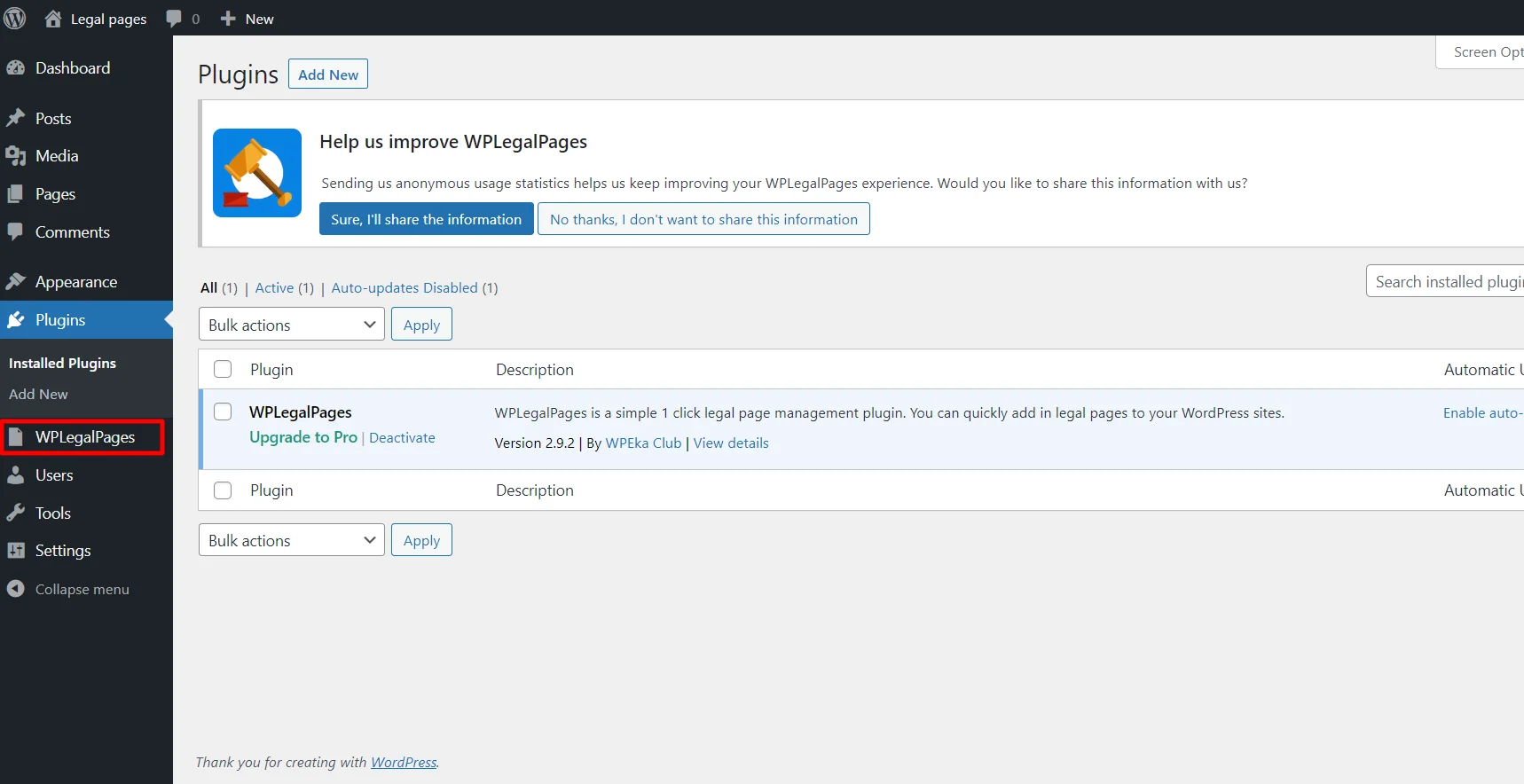Open Posts menu item

[x=53, y=119]
